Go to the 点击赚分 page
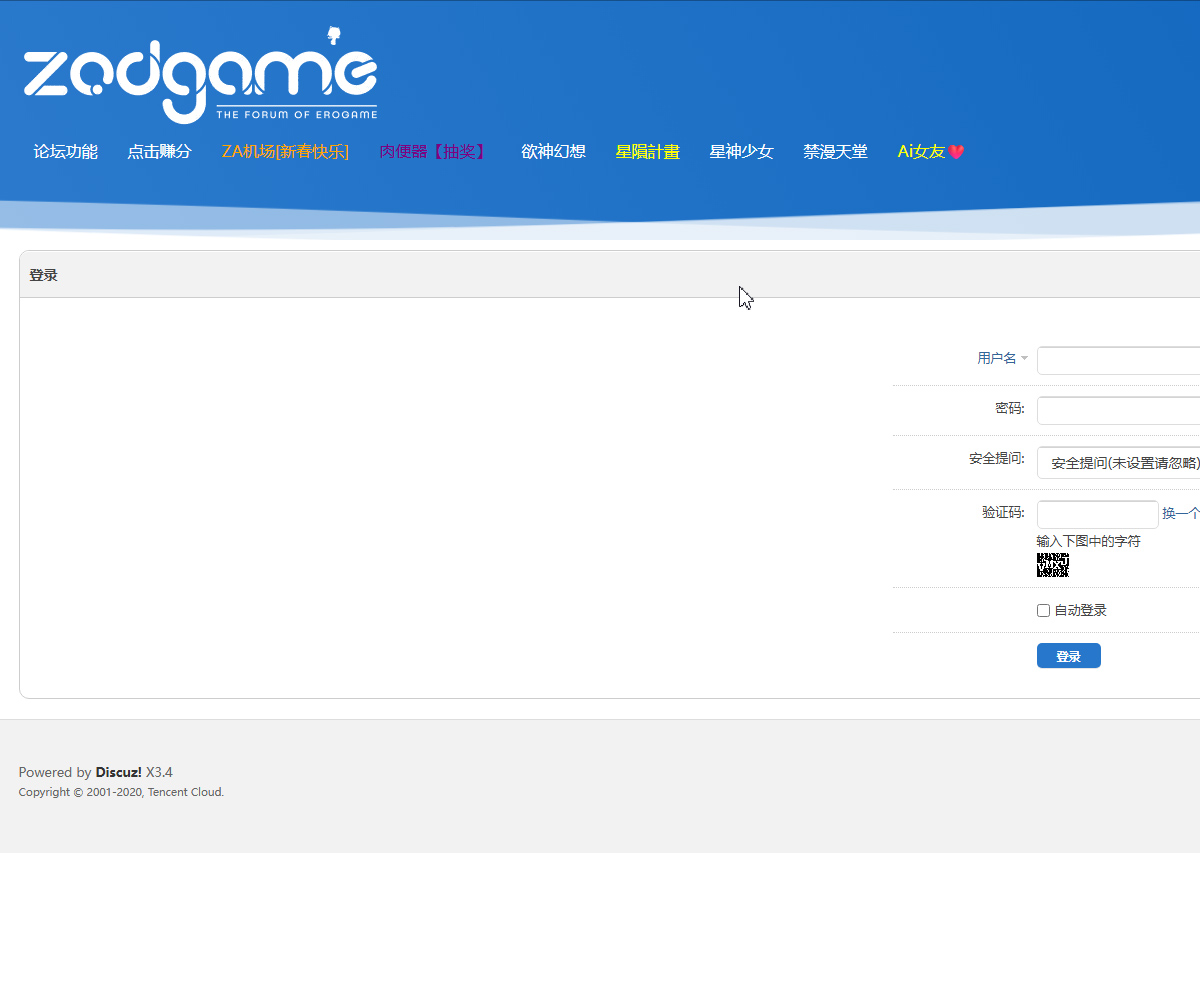 click(x=159, y=152)
